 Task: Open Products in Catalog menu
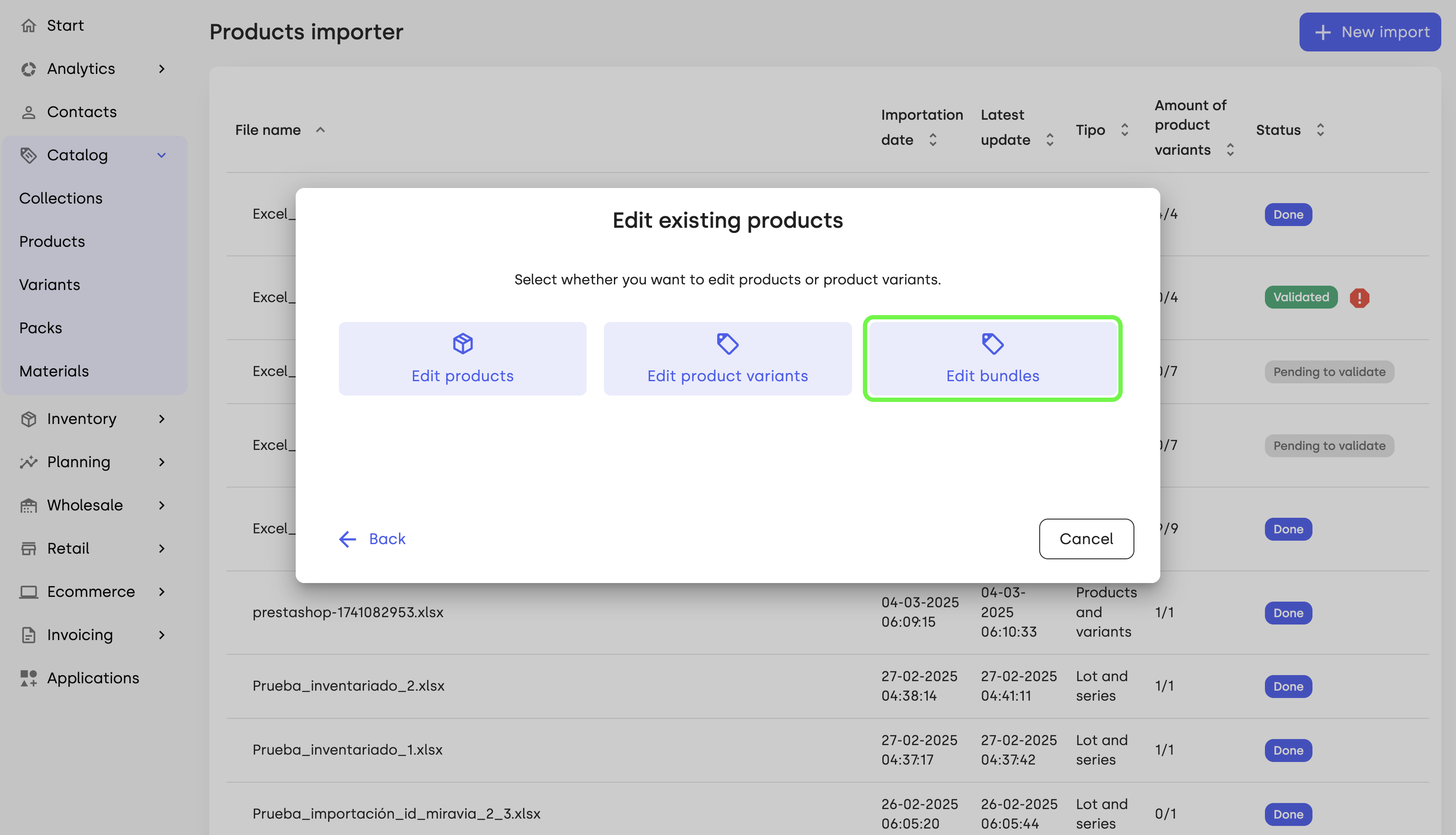click(52, 242)
